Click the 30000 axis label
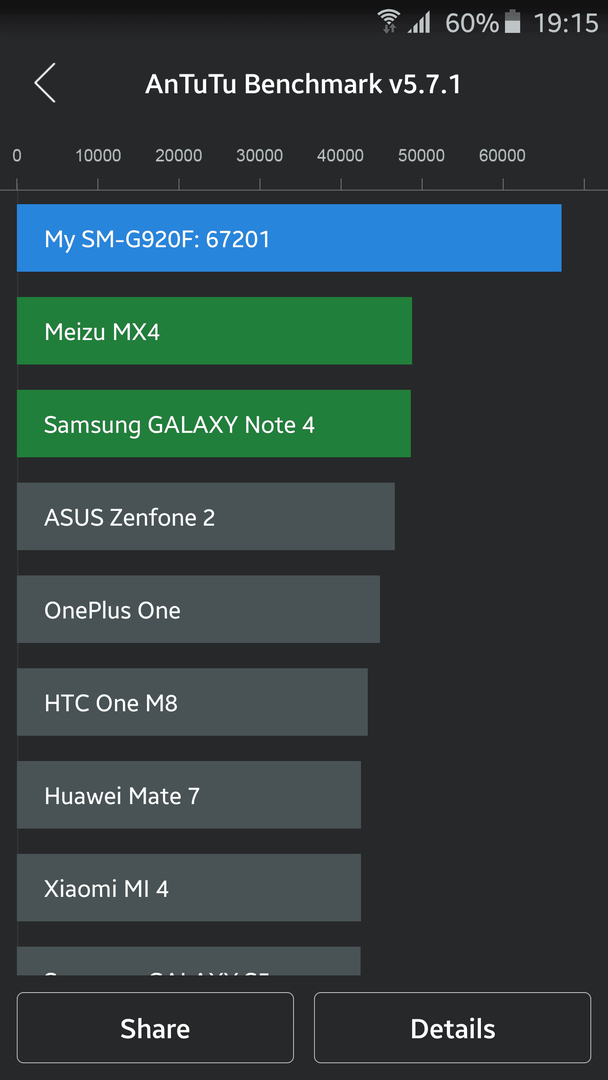Viewport: 608px width, 1080px height. 260,156
